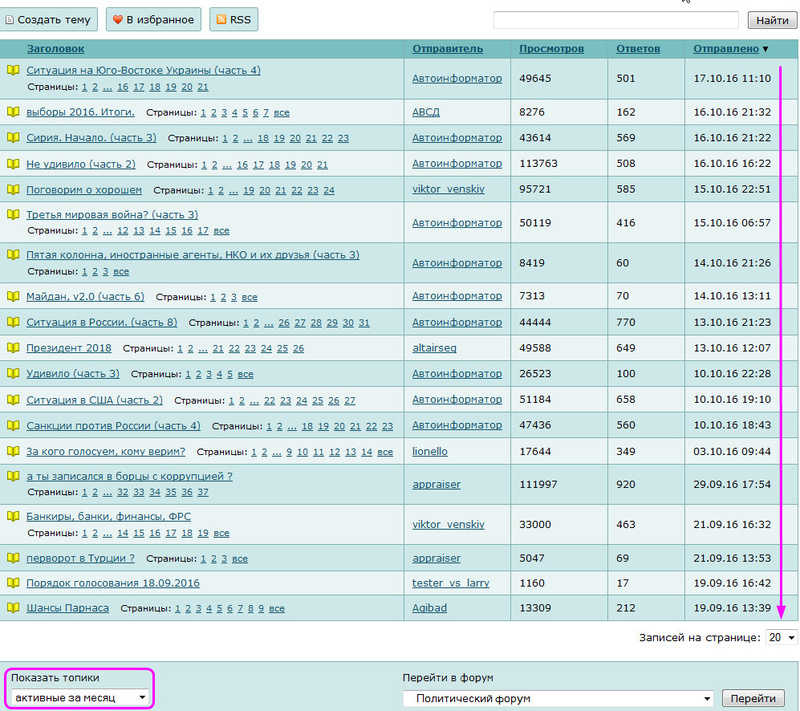
Task: Click the search text field at top
Action: tap(615, 20)
